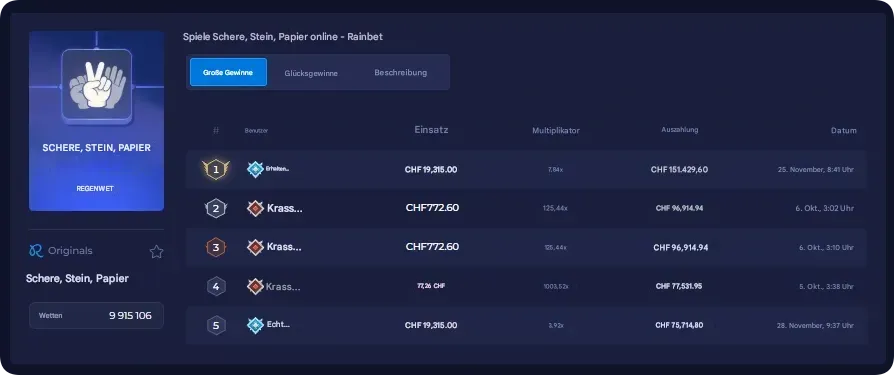
Task: Click the page title Spiele Schere, Stein, Papier online
Action: click(283, 36)
